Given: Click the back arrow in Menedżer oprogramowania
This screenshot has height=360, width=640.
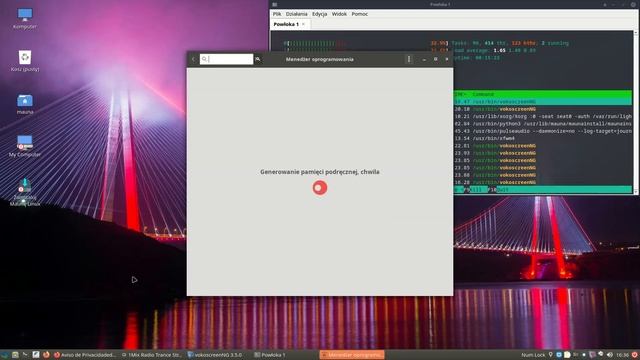Looking at the screenshot, I should (x=193, y=59).
